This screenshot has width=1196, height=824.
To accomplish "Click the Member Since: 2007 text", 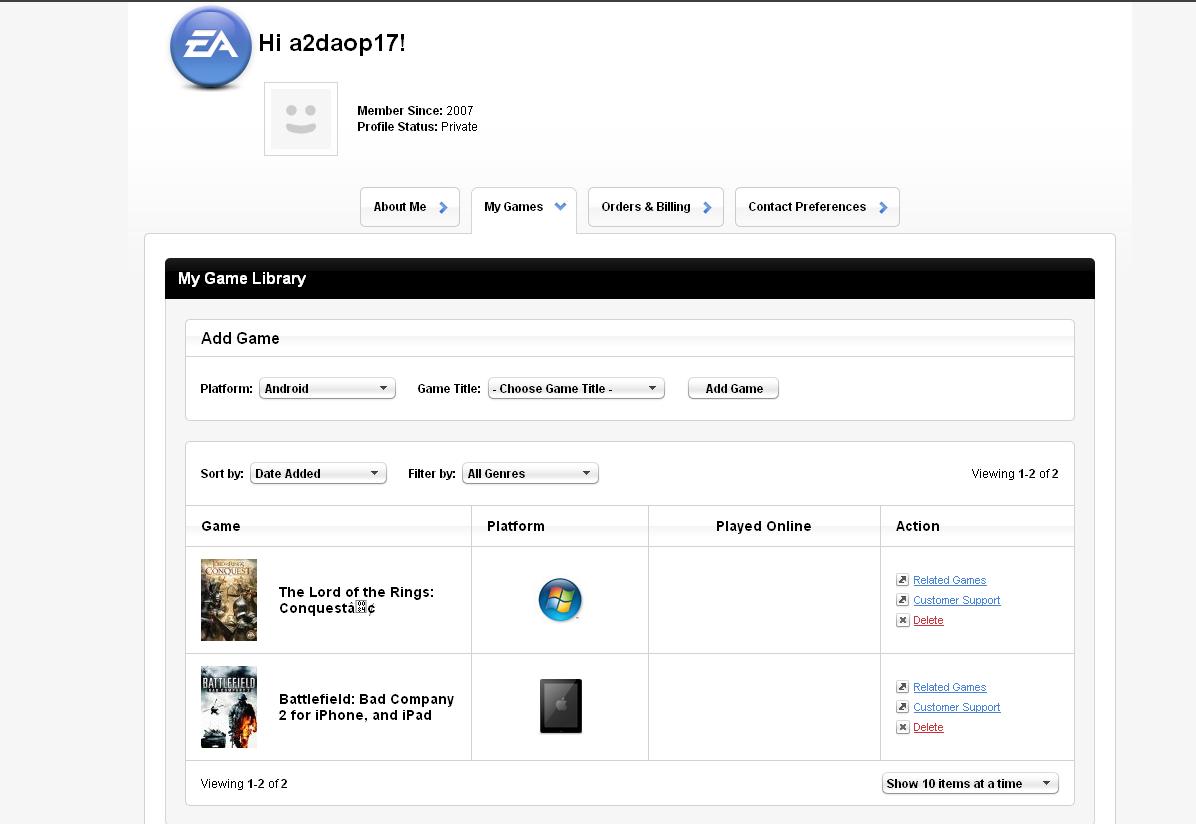I will click(415, 111).
